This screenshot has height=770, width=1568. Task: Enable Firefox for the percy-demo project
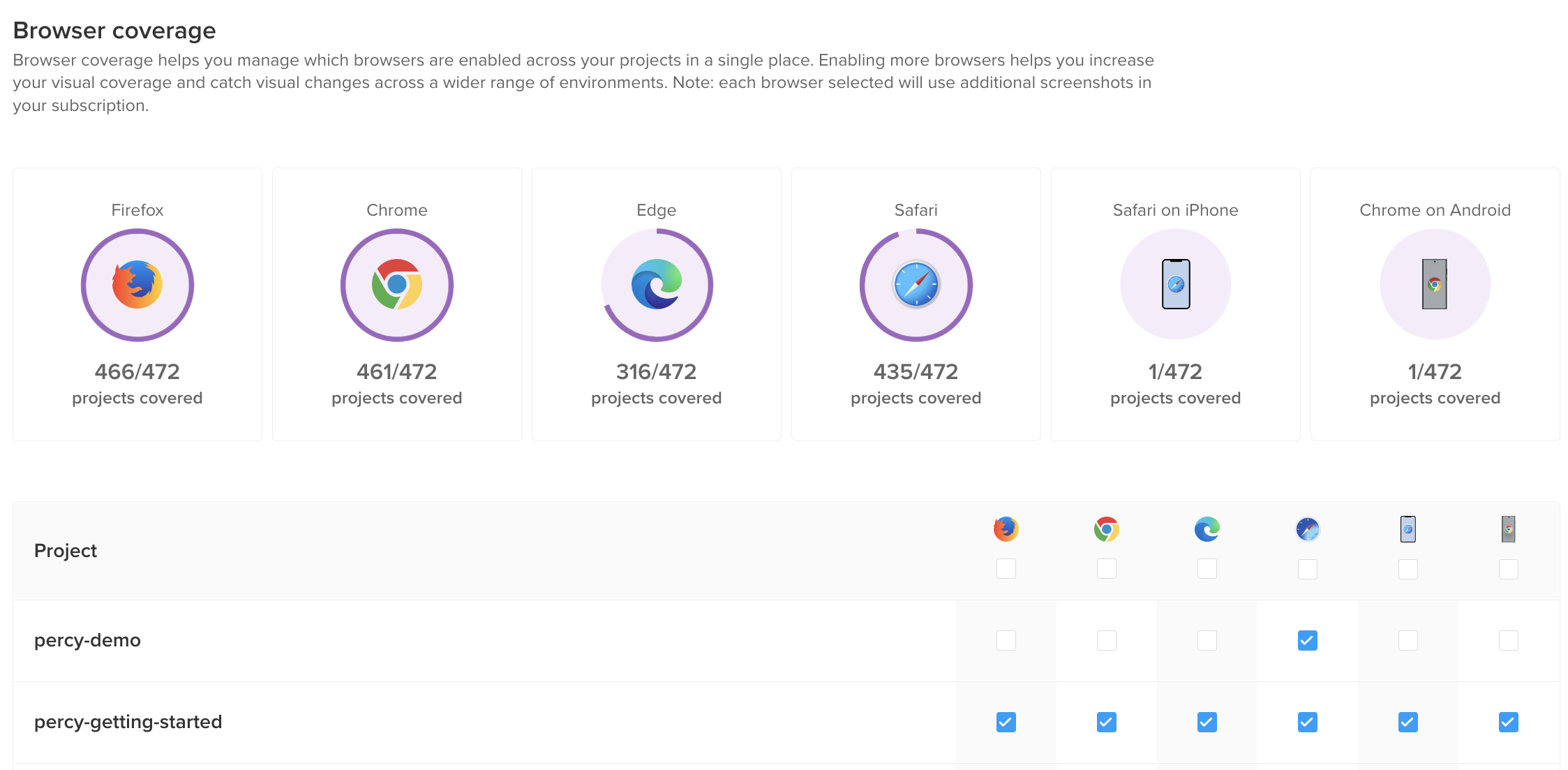[x=1005, y=640]
